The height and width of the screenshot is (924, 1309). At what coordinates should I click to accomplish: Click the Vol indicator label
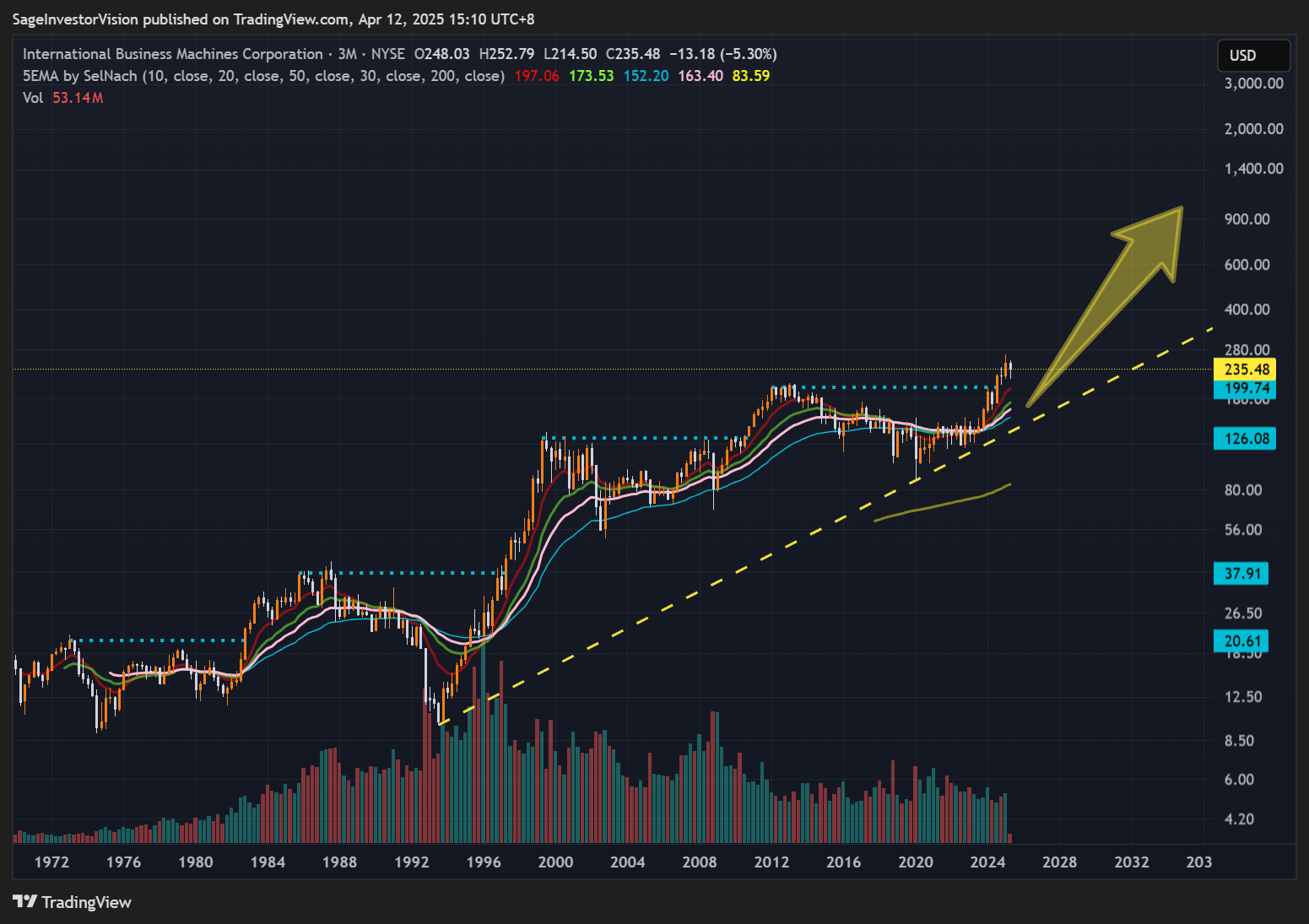pos(33,98)
